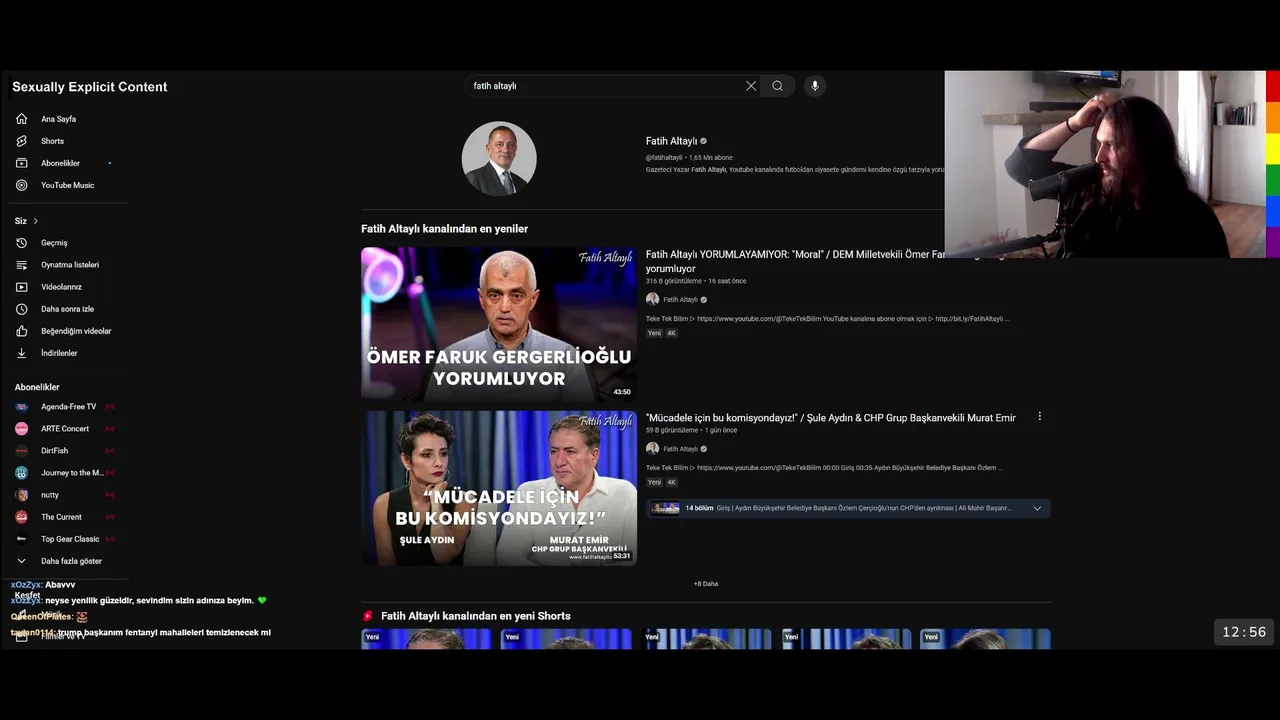The height and width of the screenshot is (720, 1280).
Task: Open Daha sonra izle clock icon
Action: click(21, 309)
